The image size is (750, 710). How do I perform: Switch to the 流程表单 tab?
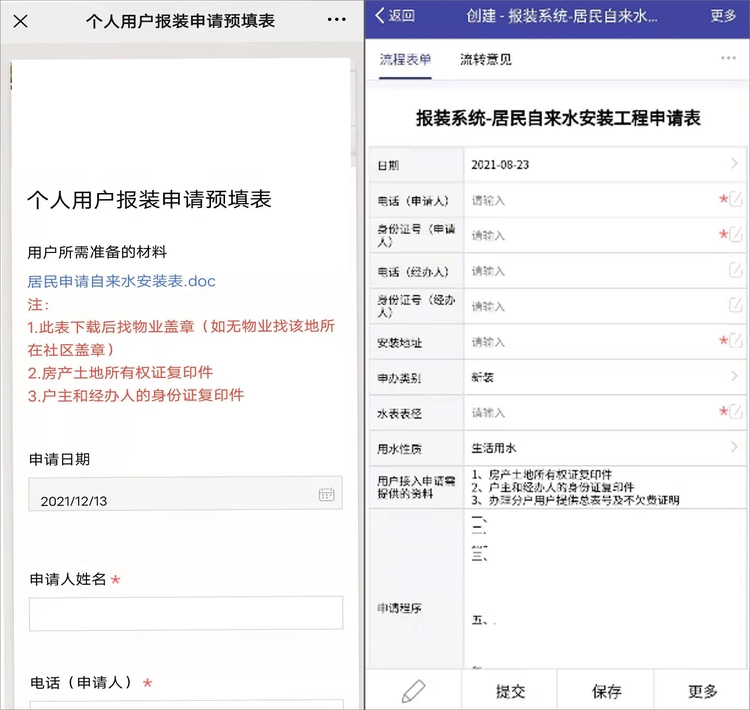tap(405, 59)
